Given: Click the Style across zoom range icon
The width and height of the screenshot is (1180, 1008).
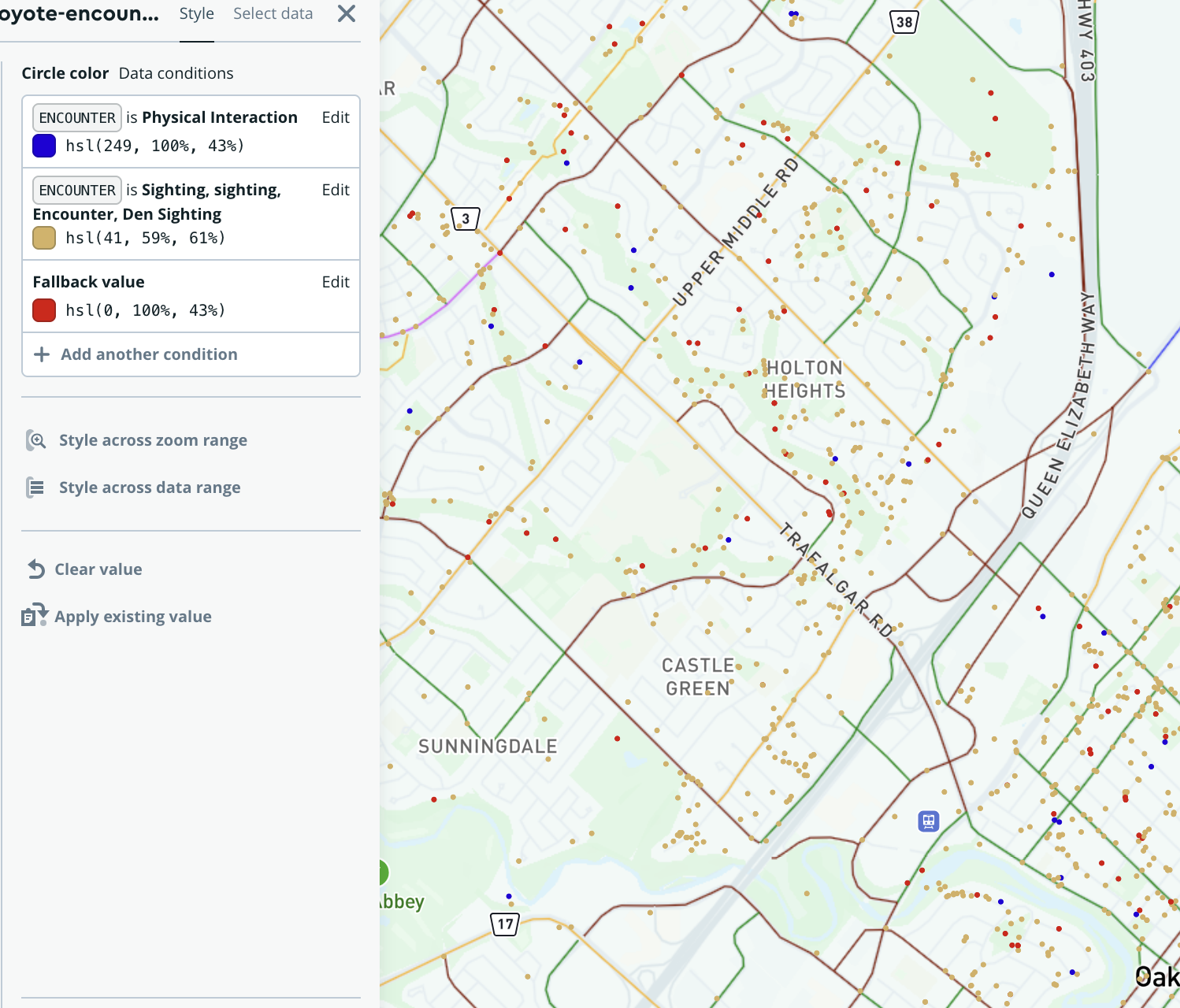Looking at the screenshot, I should tap(36, 440).
